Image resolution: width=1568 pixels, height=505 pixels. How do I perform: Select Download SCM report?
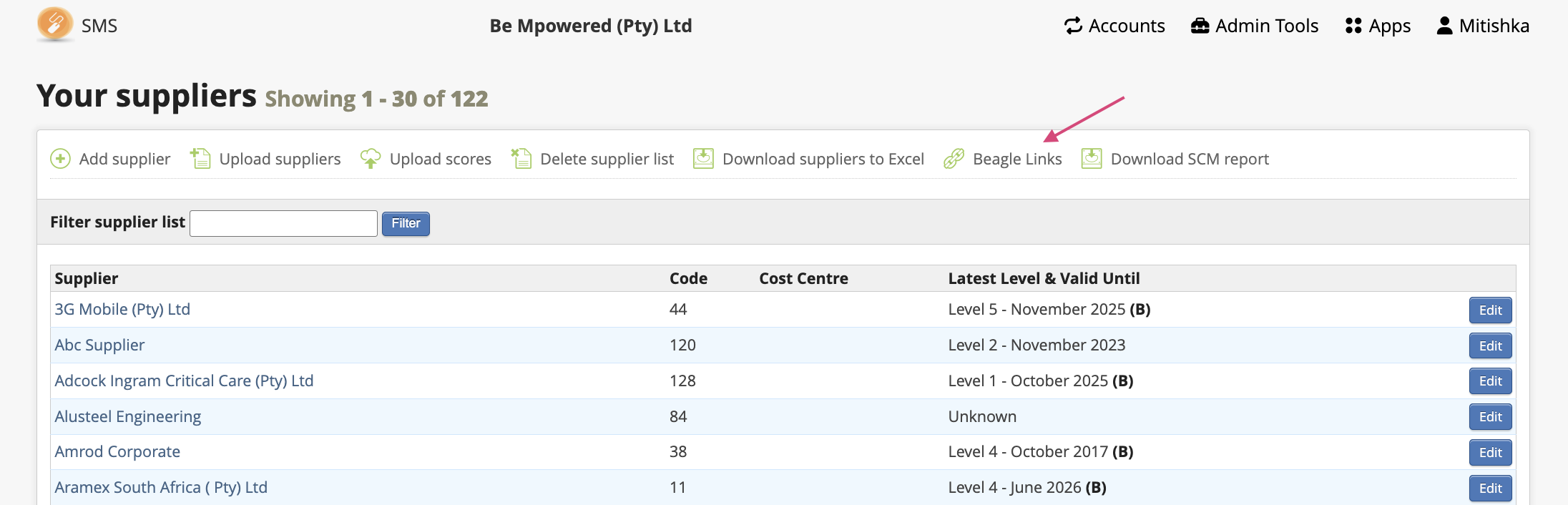click(1190, 159)
